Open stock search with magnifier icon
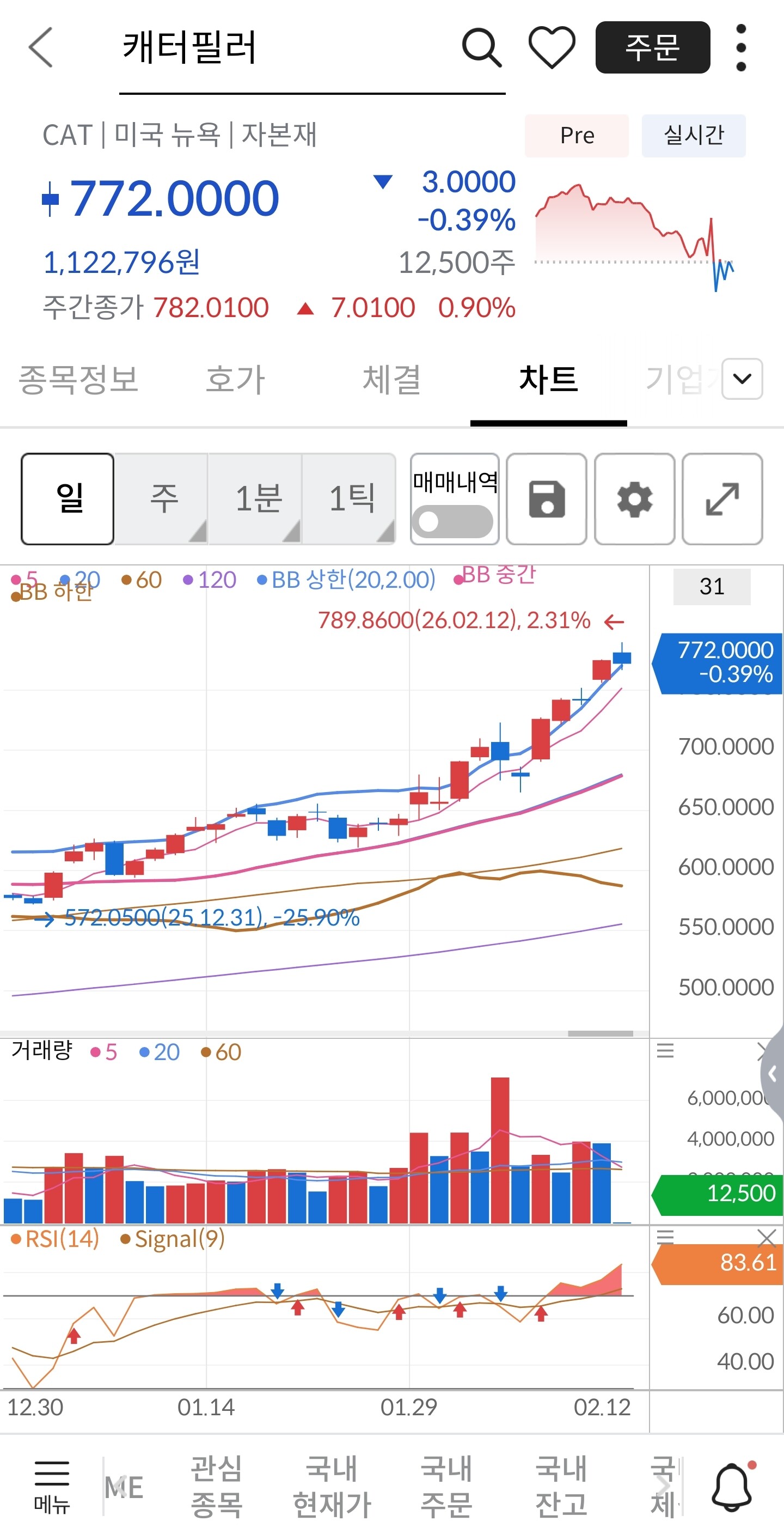The image size is (784, 1540). (x=481, y=47)
